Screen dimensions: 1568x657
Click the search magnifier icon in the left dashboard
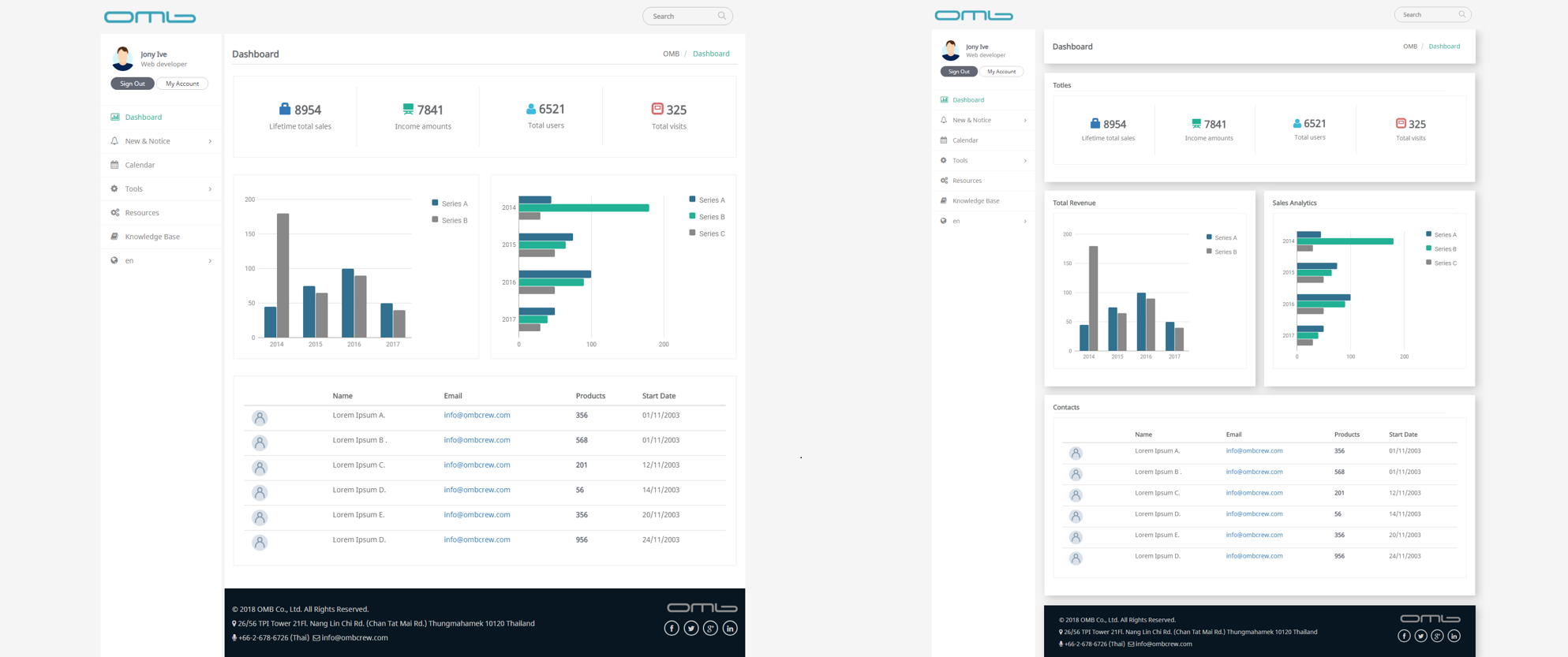(x=721, y=16)
